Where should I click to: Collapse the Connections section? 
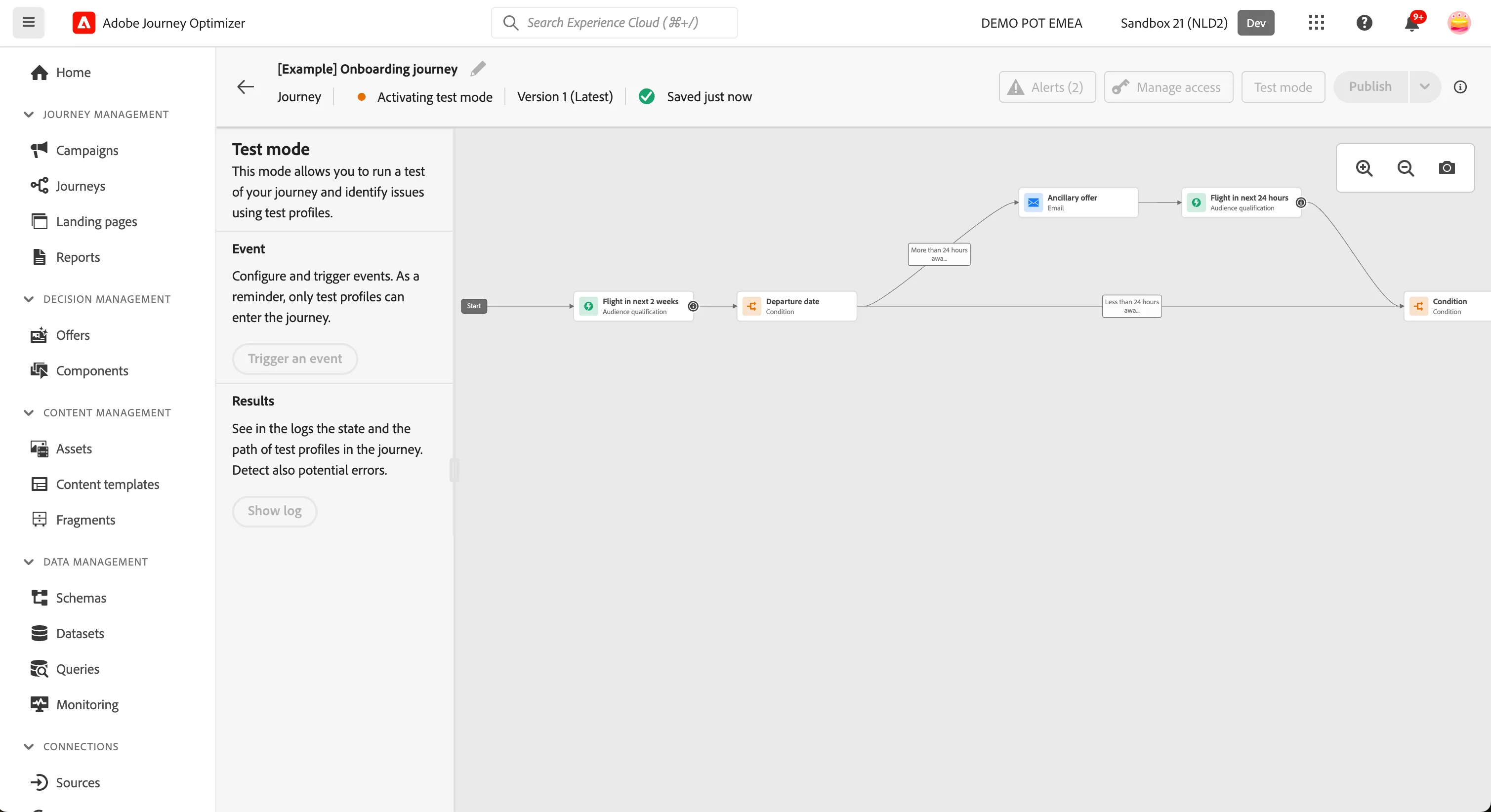click(28, 747)
